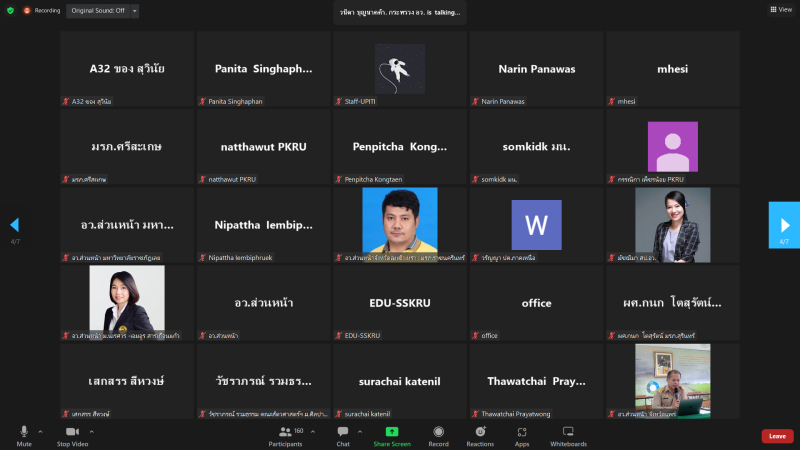
Task: Click the Leave meeting button
Action: click(x=777, y=436)
